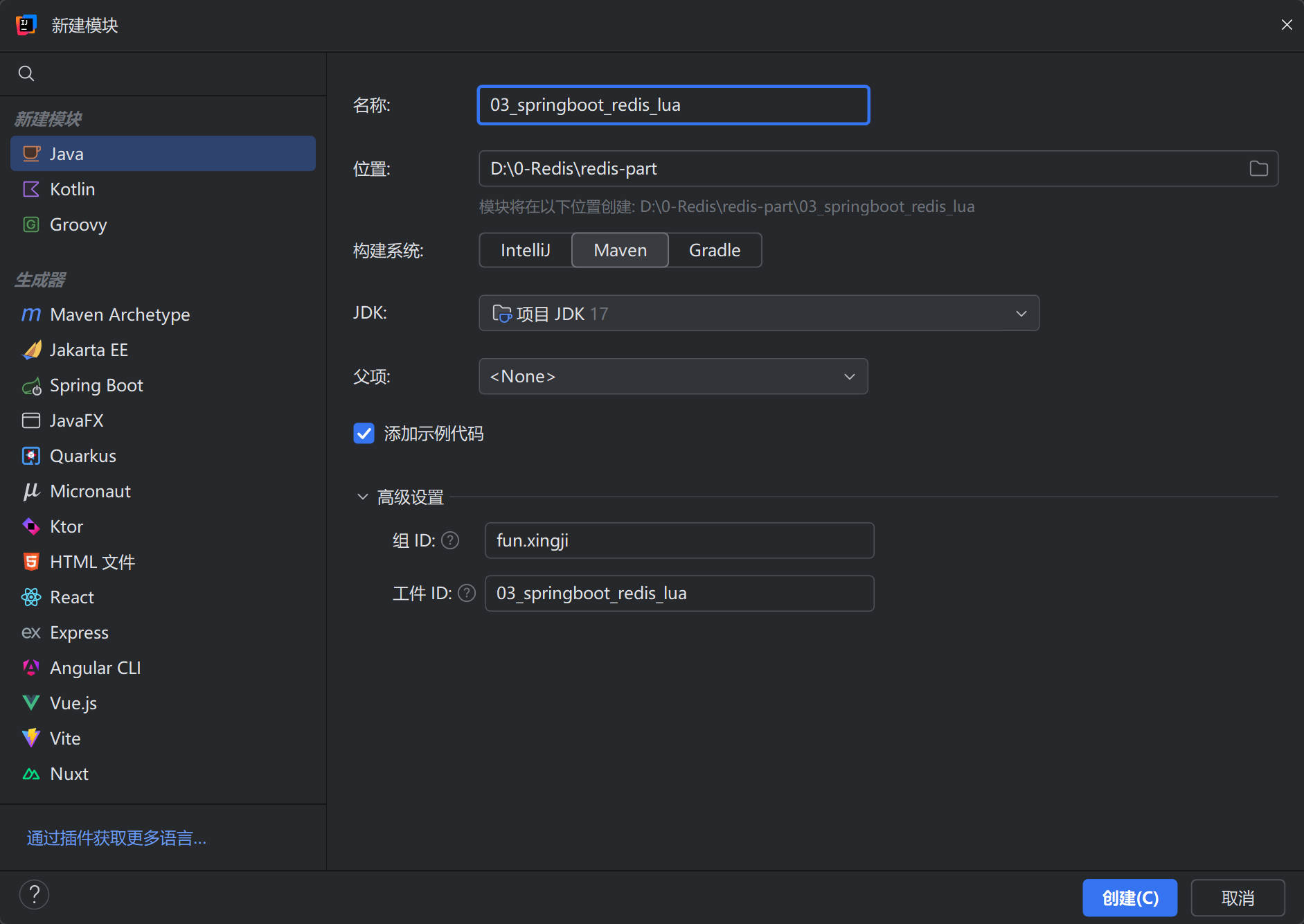Click the Kotlin language icon
Image resolution: width=1304 pixels, height=924 pixels.
click(x=31, y=189)
